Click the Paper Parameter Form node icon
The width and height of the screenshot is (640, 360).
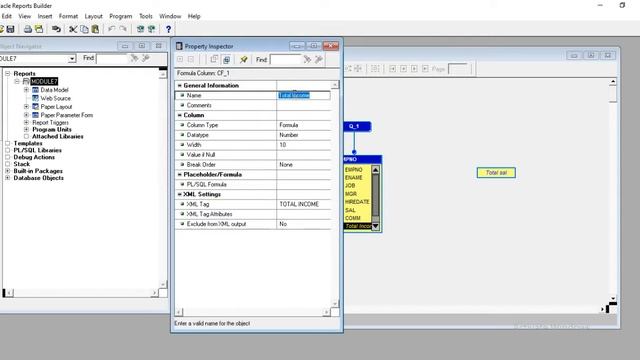(36, 115)
